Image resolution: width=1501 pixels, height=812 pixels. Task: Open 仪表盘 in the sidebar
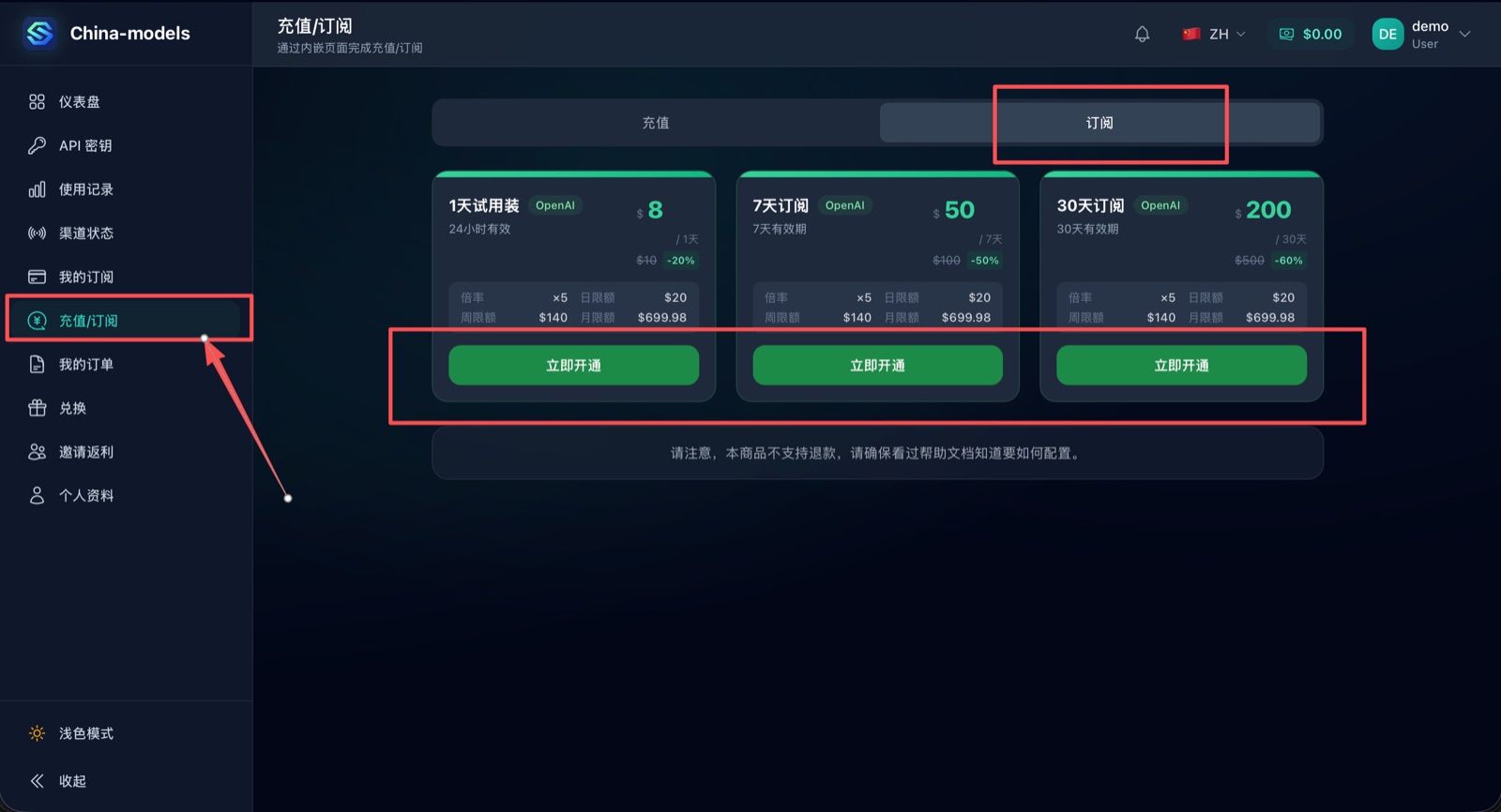point(126,101)
